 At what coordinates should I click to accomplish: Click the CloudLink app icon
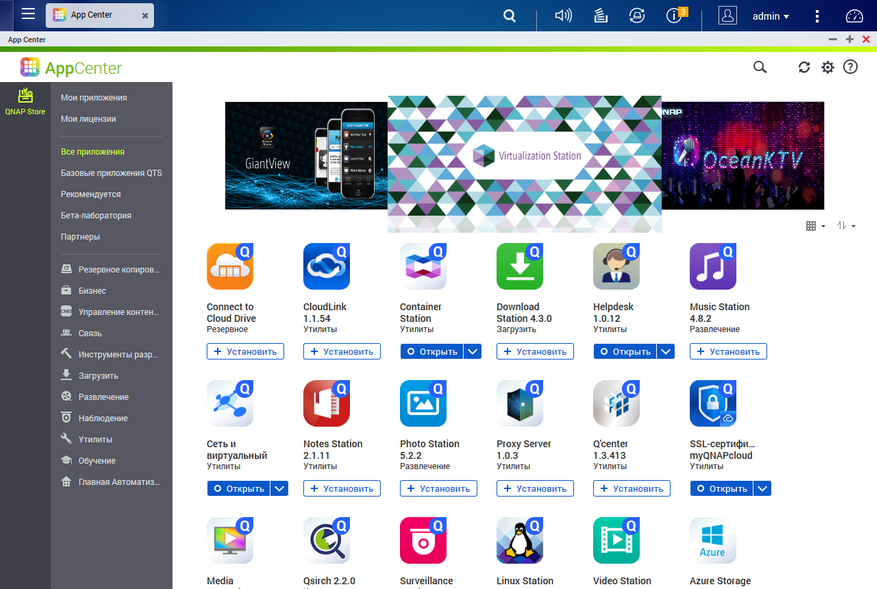(327, 266)
